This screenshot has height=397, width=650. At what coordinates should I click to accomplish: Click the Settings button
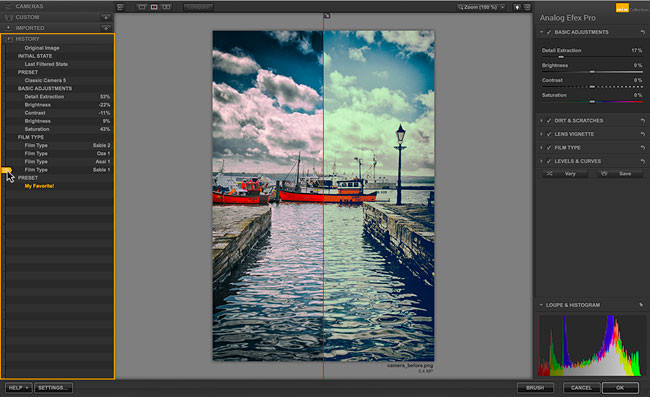tap(53, 387)
